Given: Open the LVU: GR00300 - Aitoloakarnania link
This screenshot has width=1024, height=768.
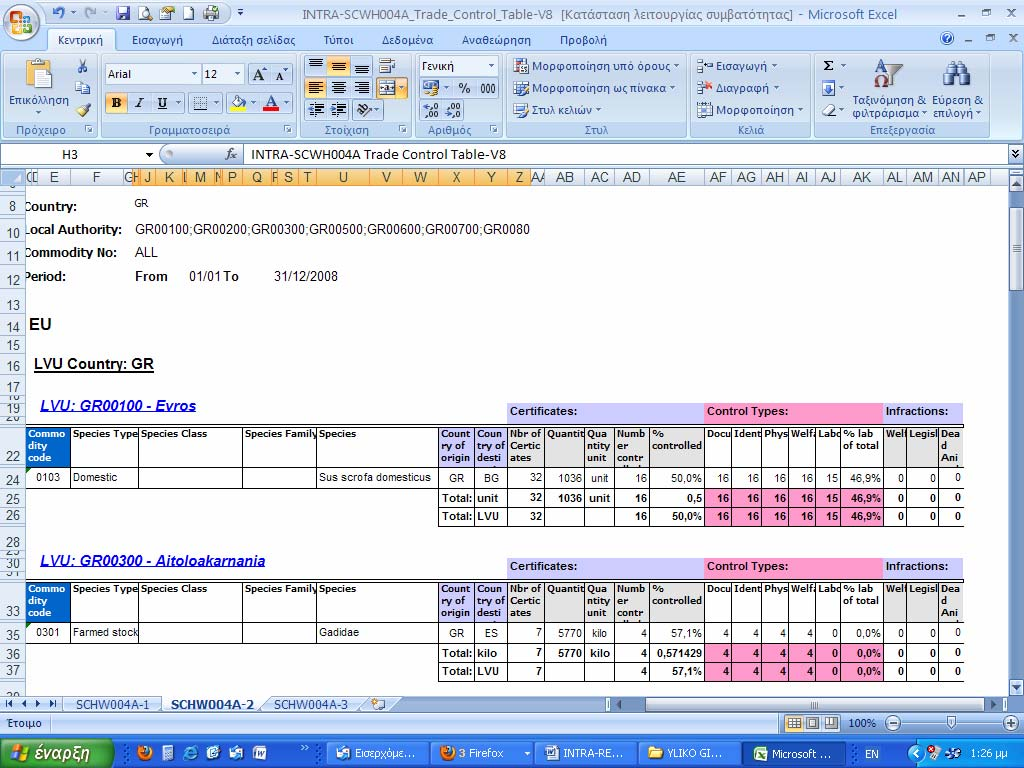Looking at the screenshot, I should point(153,561).
